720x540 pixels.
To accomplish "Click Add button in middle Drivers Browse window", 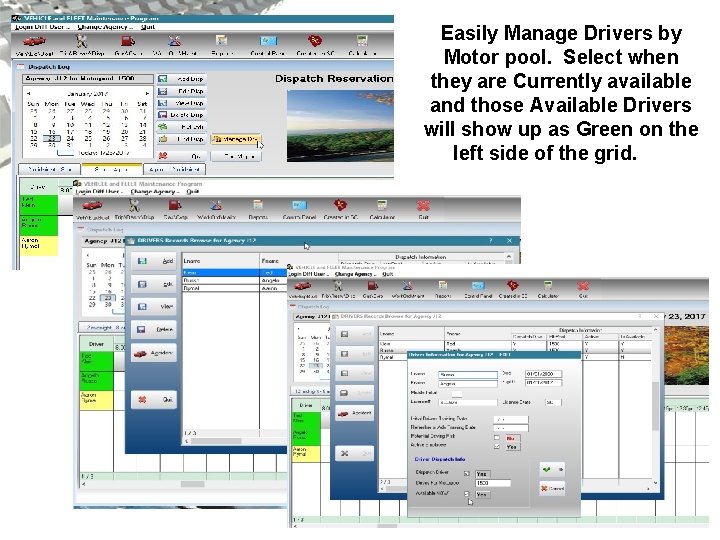I will tap(154, 261).
